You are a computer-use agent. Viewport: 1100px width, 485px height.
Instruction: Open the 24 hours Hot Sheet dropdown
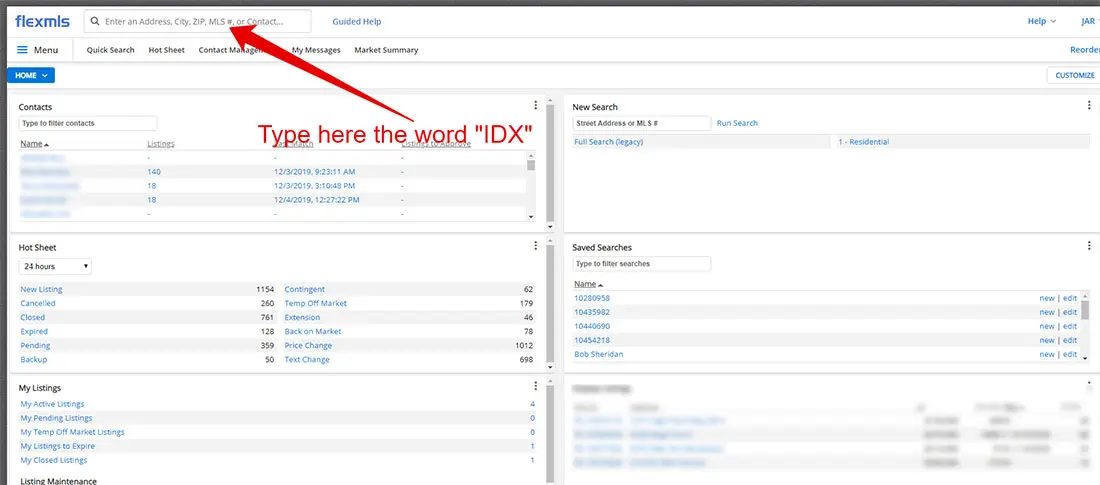pyautogui.click(x=56, y=267)
